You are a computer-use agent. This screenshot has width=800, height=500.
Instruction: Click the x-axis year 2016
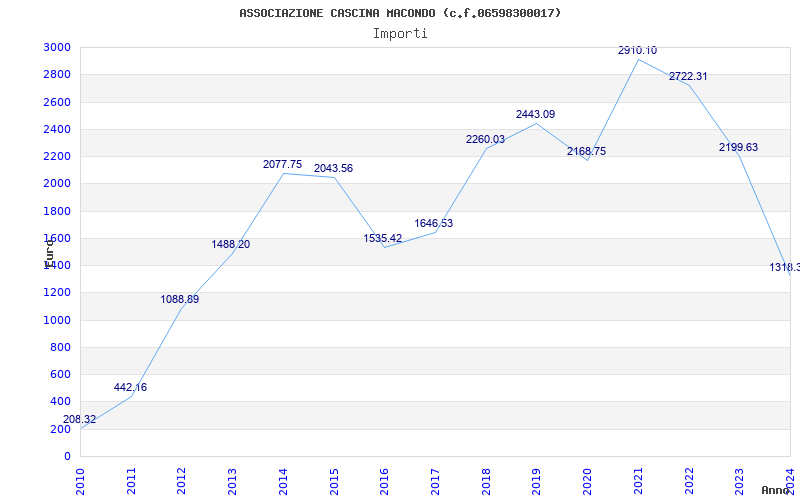(x=384, y=482)
